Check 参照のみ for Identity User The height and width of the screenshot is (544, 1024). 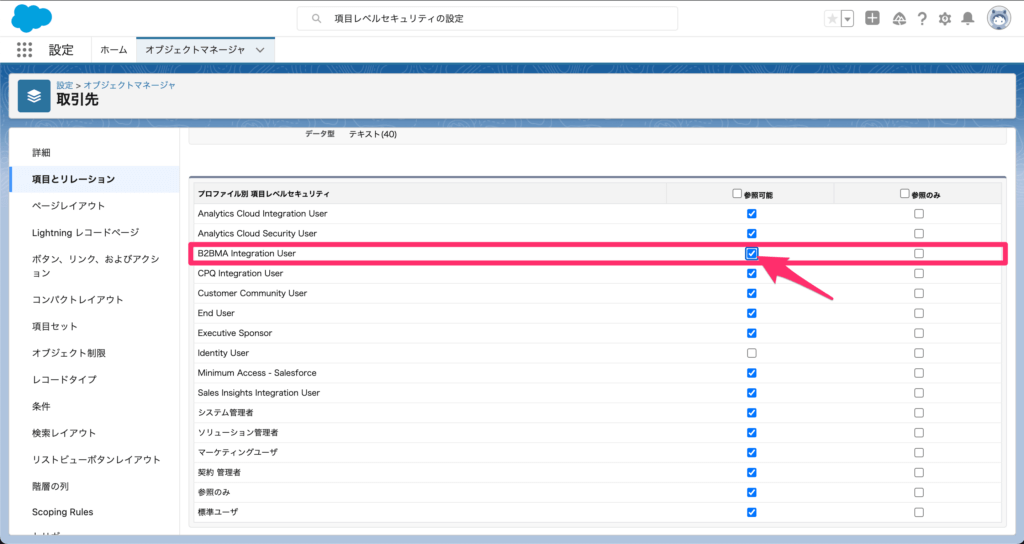click(919, 353)
